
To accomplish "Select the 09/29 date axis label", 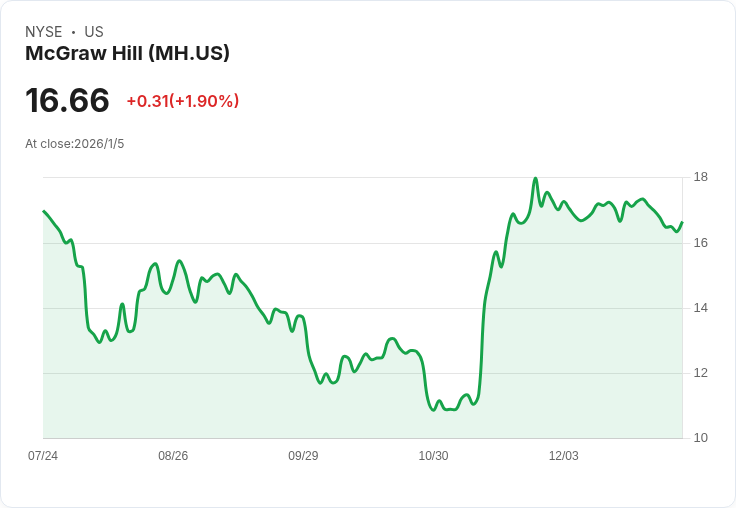I will (x=303, y=455).
